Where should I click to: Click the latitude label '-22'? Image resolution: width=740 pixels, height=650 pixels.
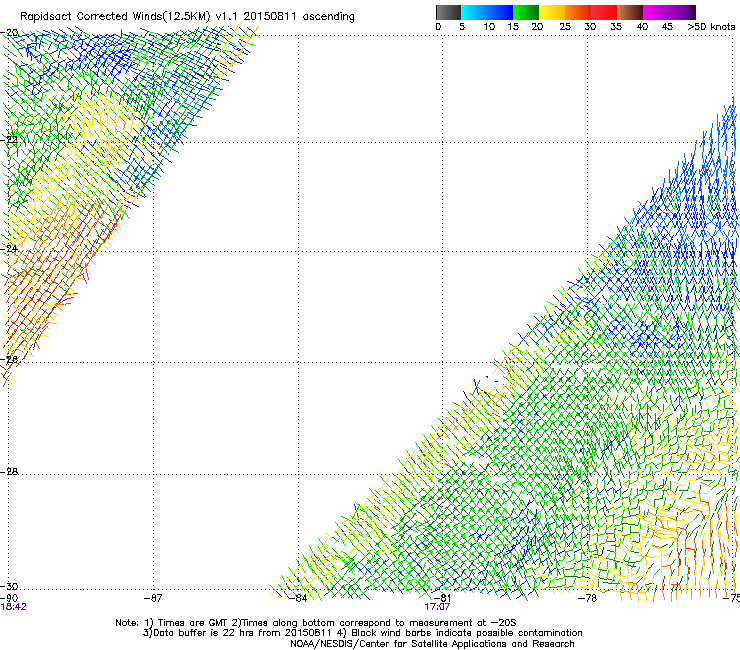[9, 140]
